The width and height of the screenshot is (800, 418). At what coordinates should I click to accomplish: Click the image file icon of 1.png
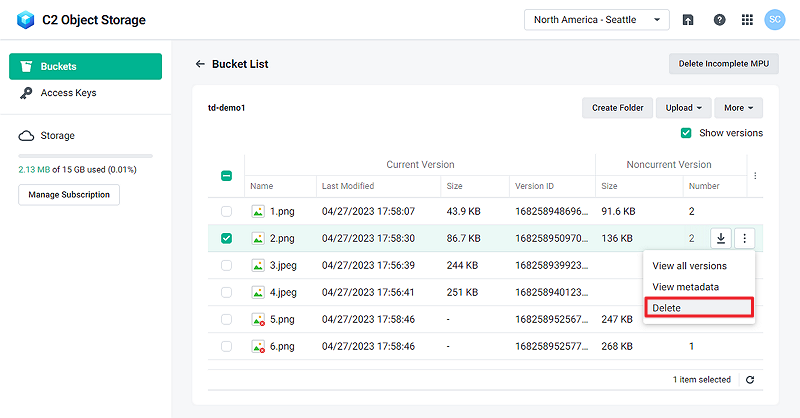(258, 211)
